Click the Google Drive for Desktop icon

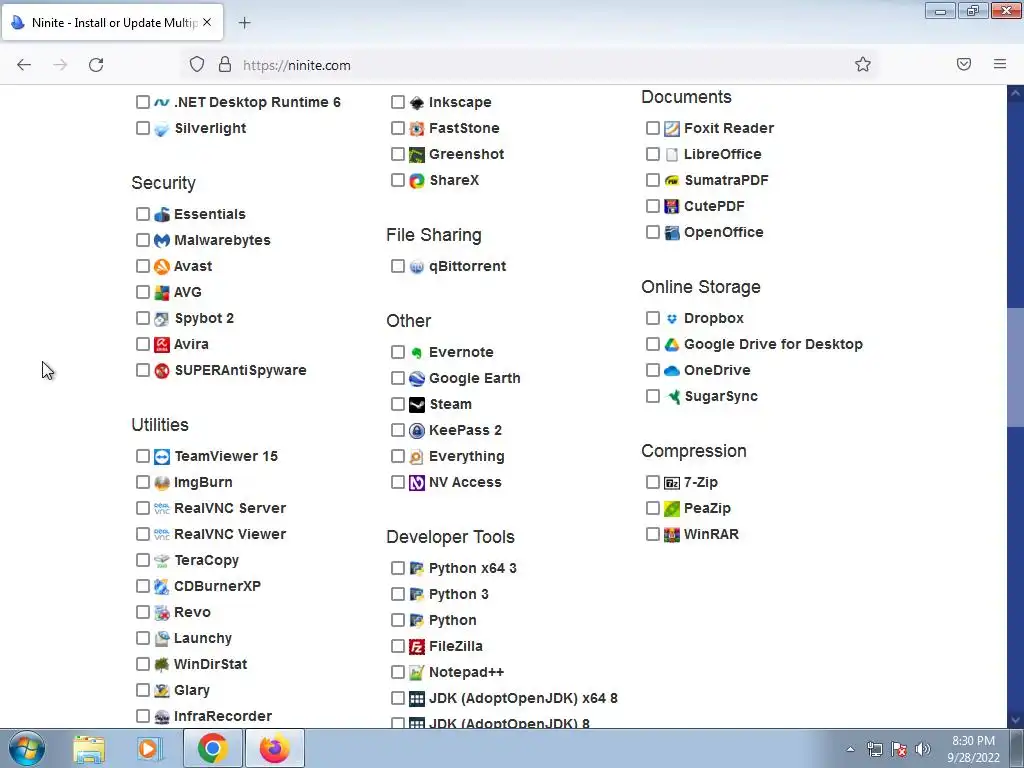point(672,344)
